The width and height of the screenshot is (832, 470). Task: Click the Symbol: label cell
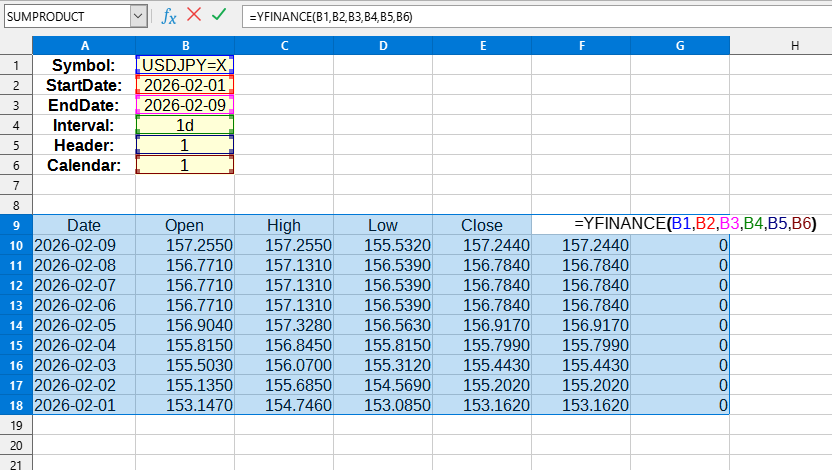84,65
